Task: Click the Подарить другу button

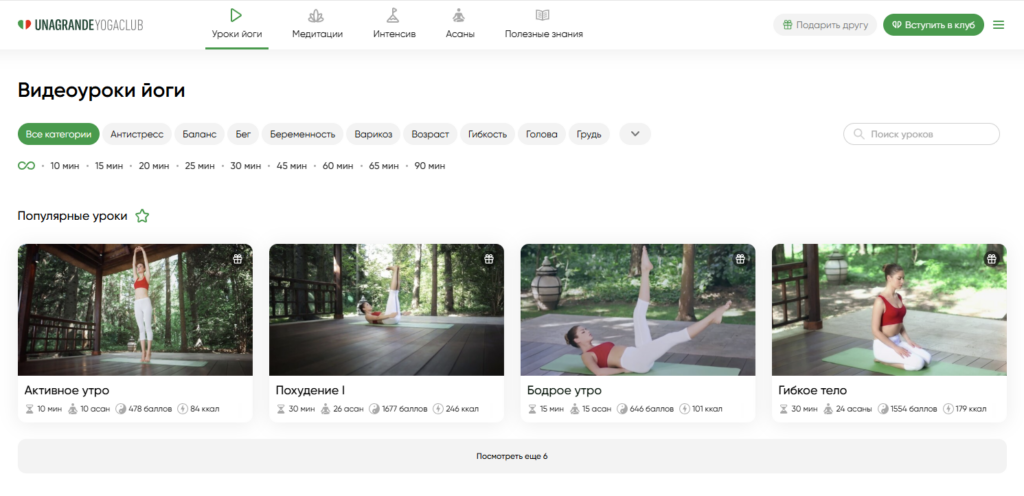Action: coord(825,25)
